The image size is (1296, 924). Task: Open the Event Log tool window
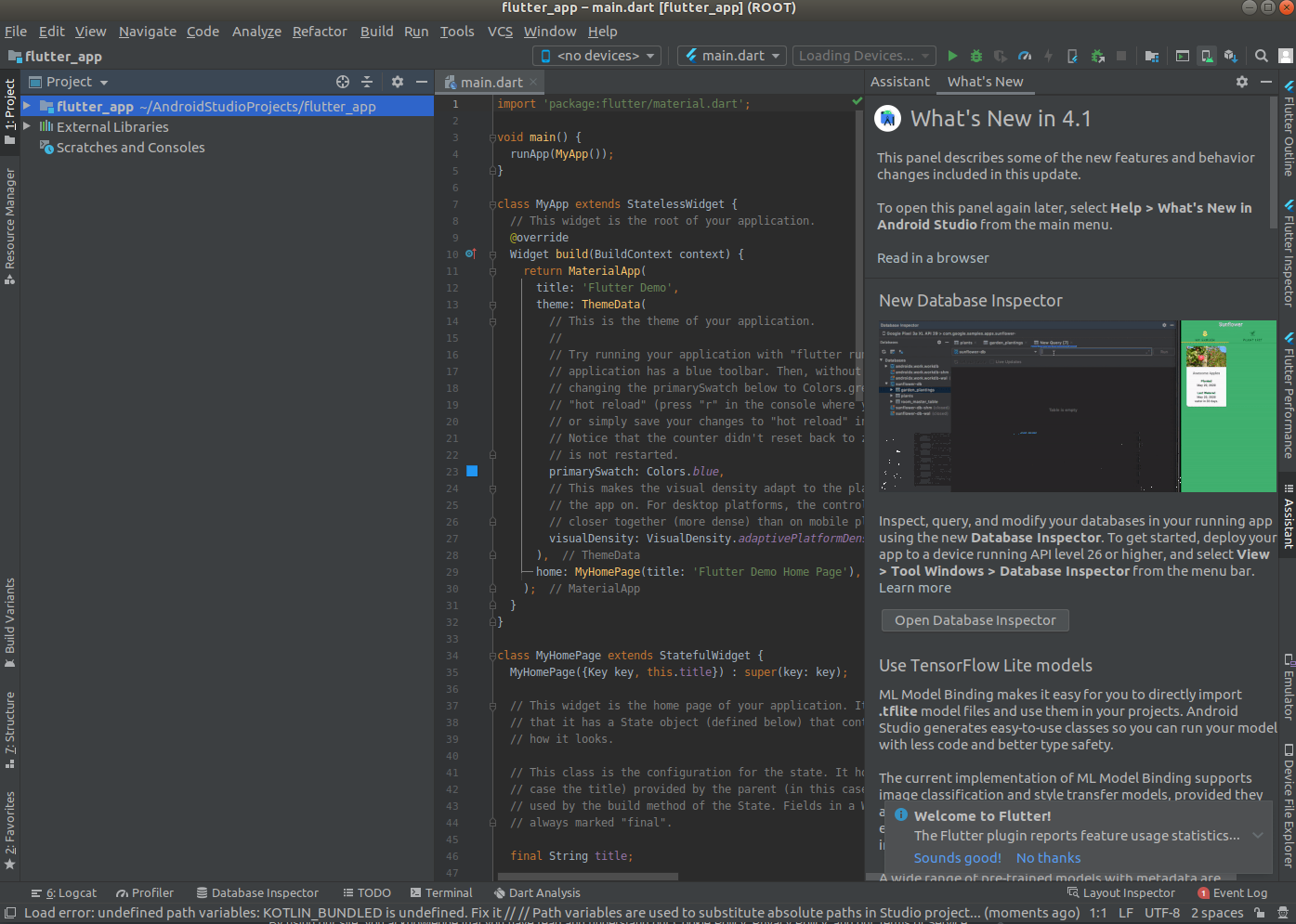pos(1232,892)
